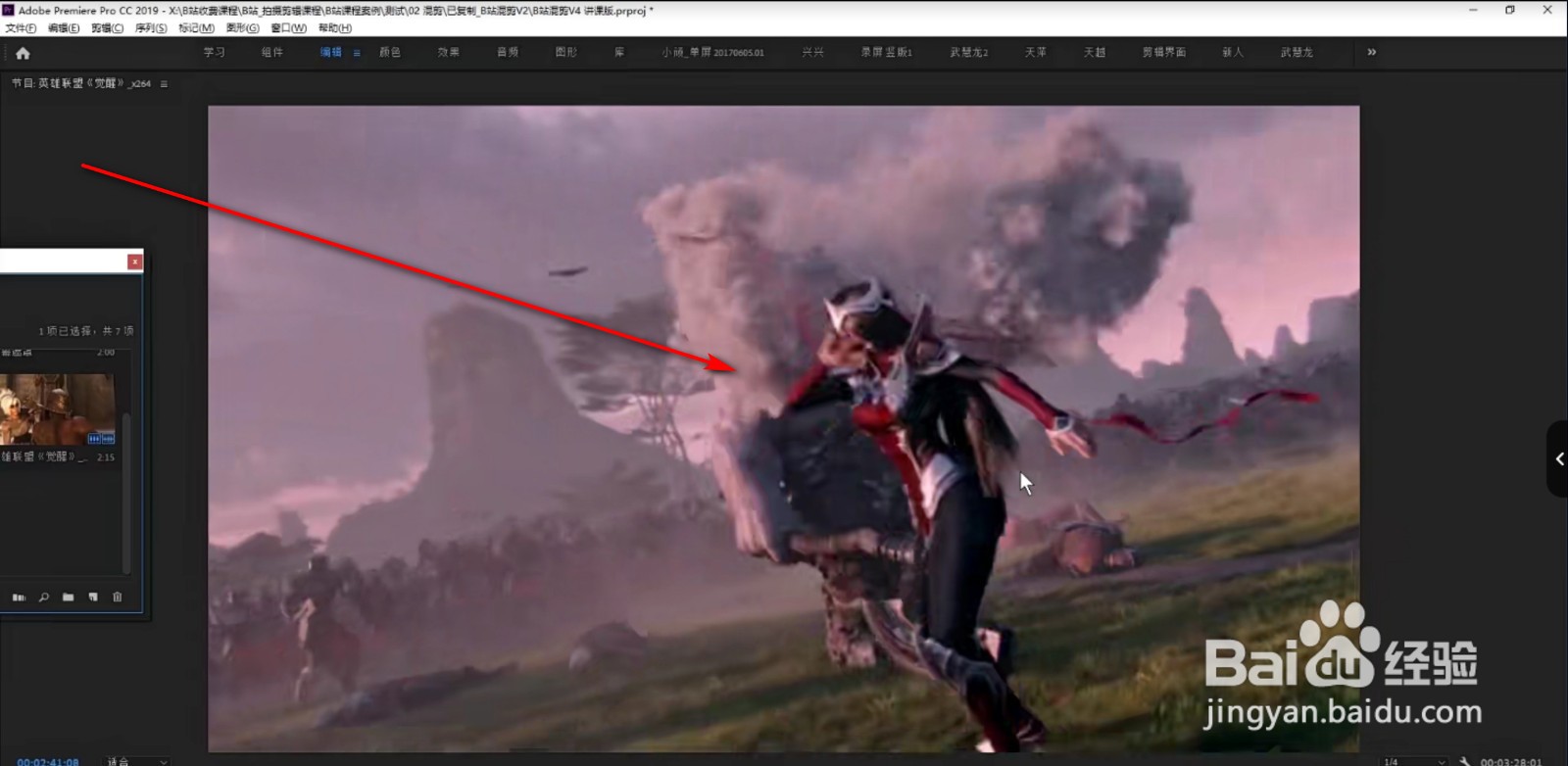Click the find search icon in project panel
The width and height of the screenshot is (1568, 766).
43,598
